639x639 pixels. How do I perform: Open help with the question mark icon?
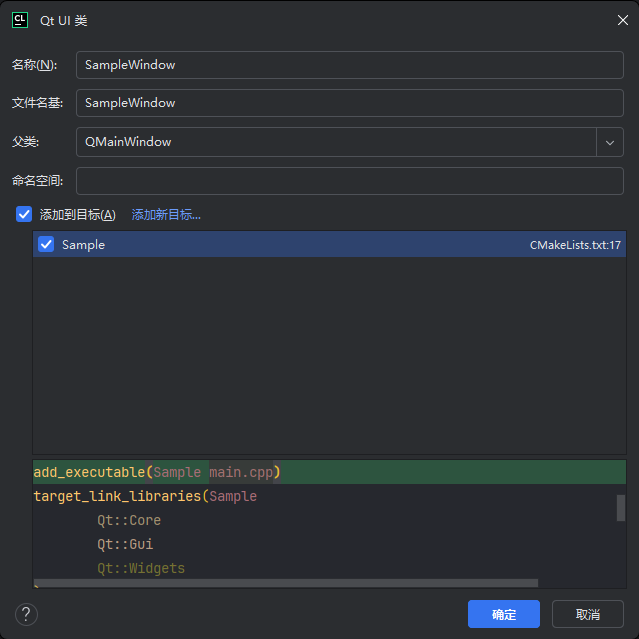27,614
